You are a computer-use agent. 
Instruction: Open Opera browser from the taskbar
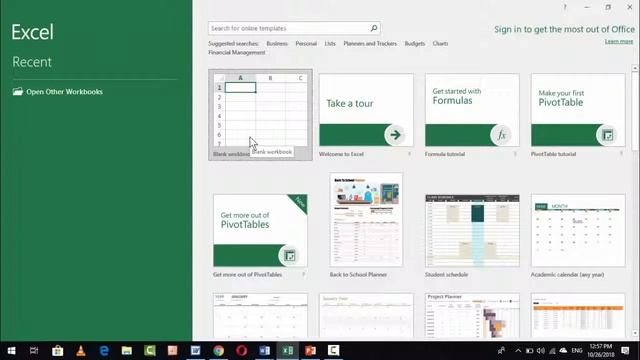pos(242,351)
